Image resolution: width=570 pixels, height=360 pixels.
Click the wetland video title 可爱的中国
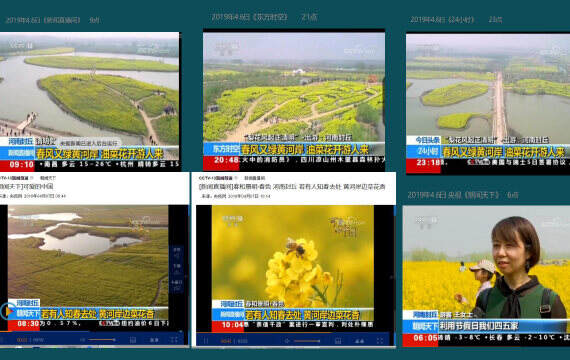27,187
